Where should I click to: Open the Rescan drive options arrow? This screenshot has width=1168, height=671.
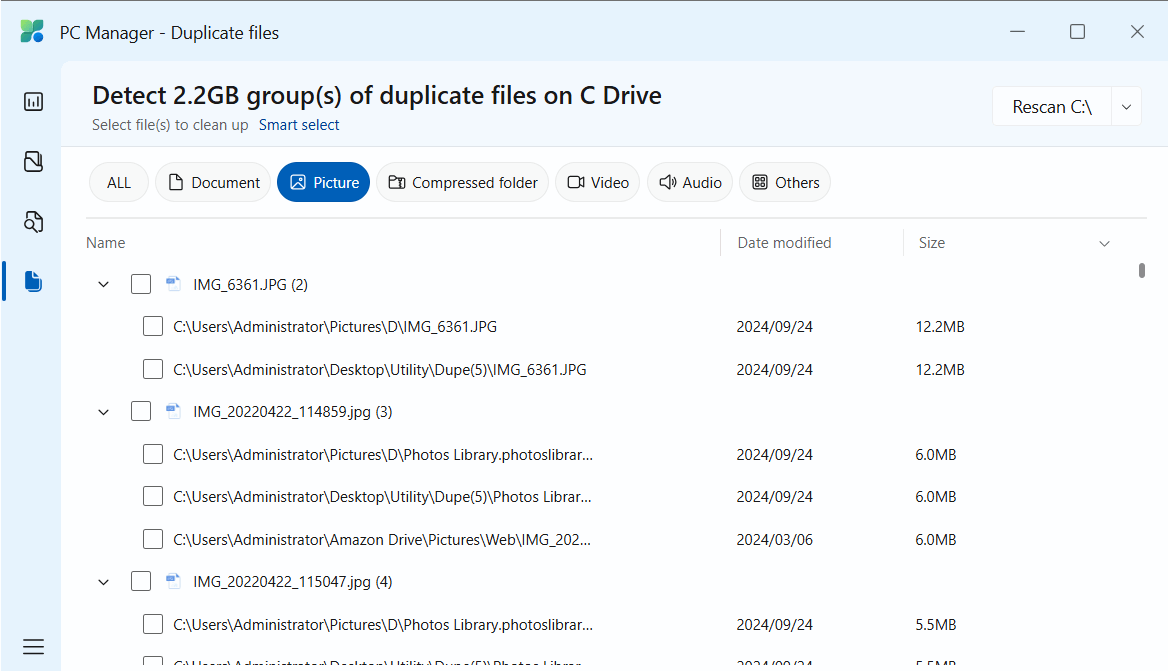coord(1125,106)
